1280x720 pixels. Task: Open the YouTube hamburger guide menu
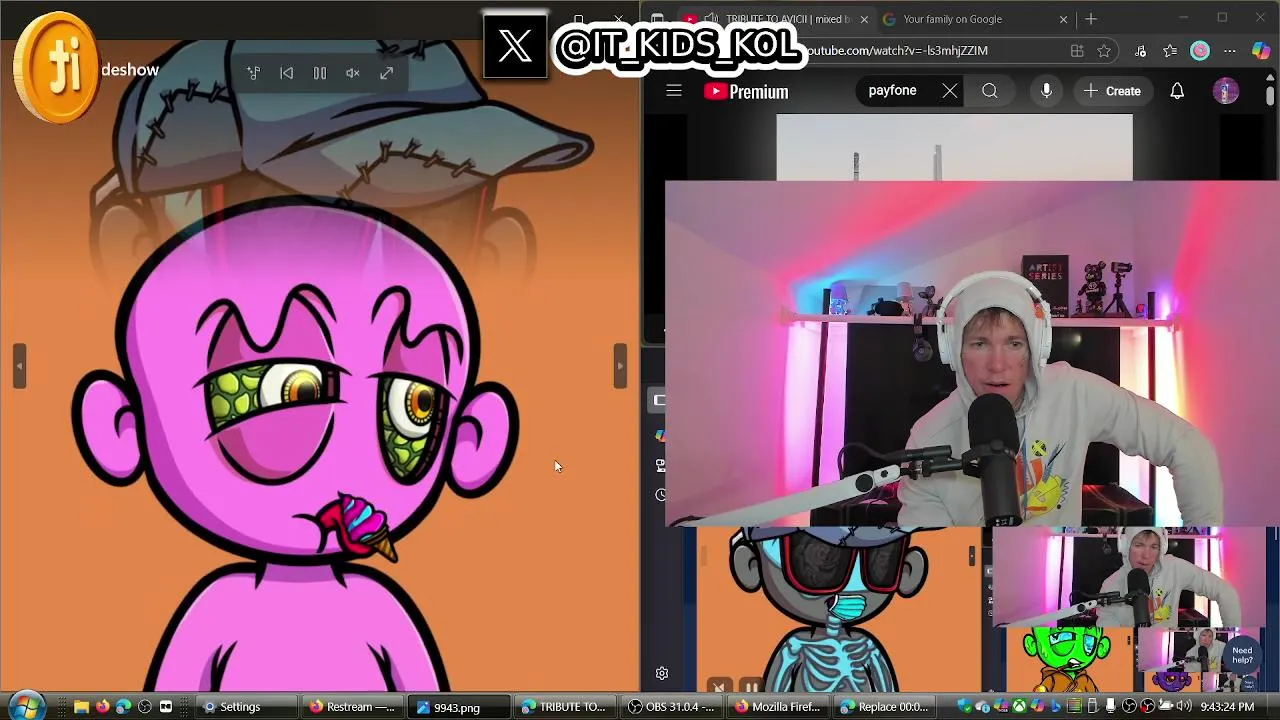(x=674, y=91)
